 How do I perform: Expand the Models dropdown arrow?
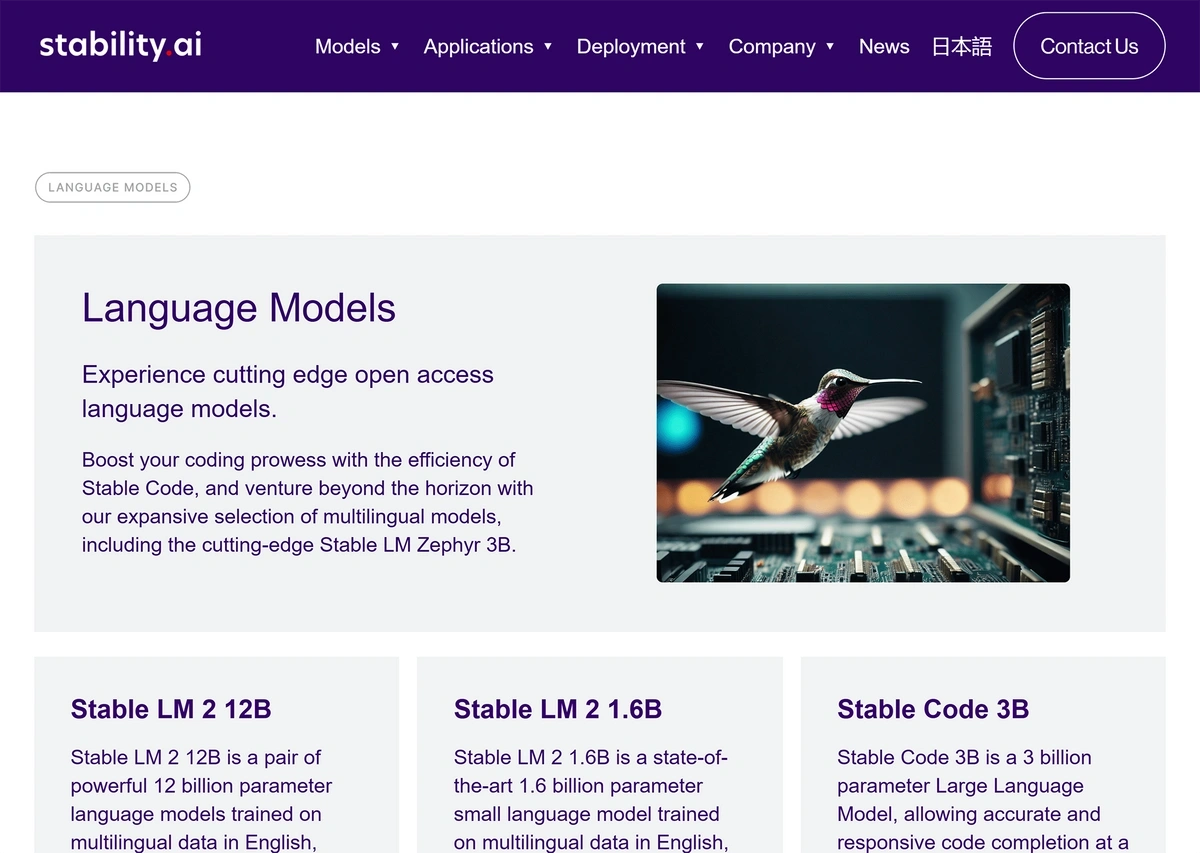[x=395, y=47]
